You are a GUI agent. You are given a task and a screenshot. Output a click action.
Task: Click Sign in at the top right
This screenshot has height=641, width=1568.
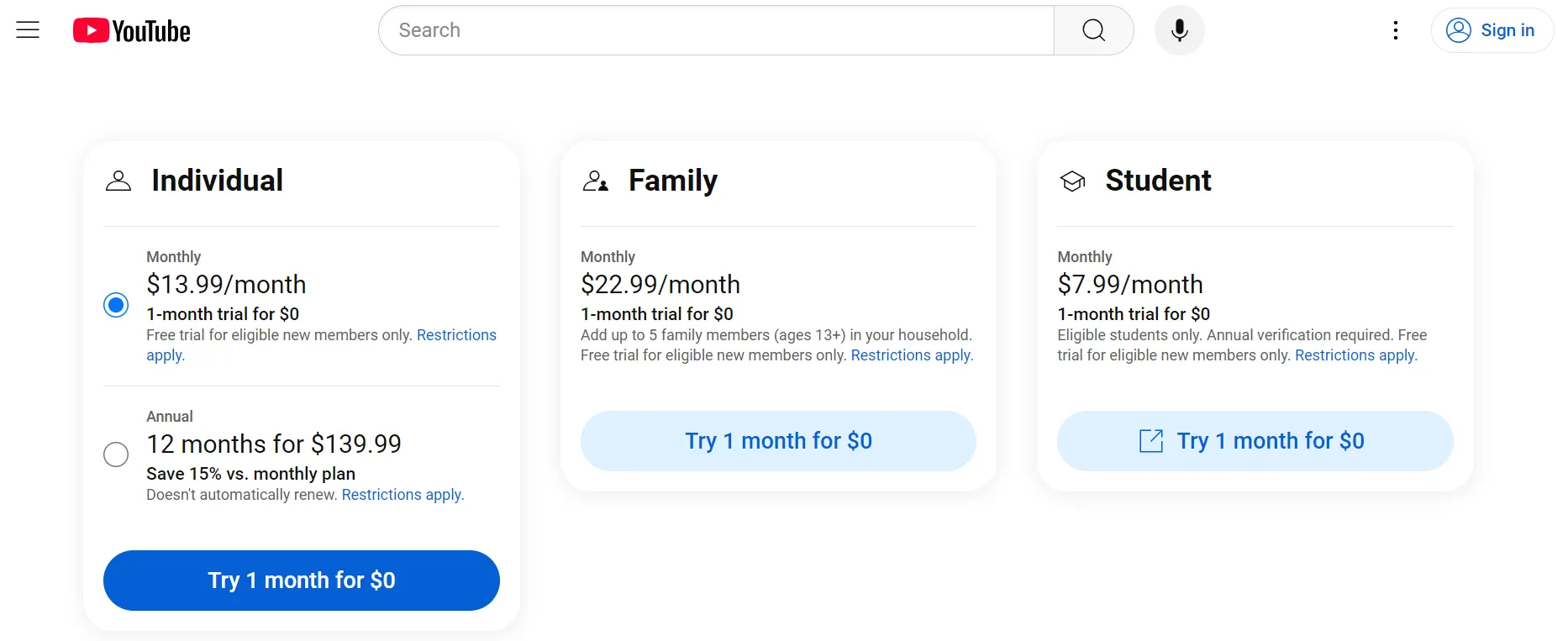tap(1492, 29)
